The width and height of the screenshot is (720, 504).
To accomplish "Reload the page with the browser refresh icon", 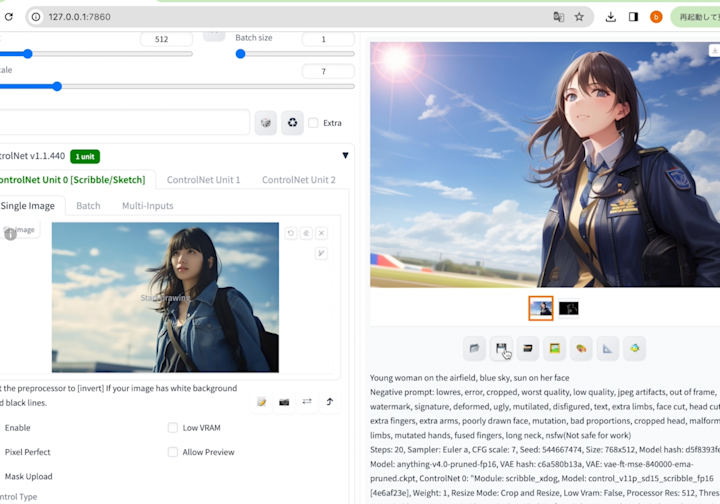I will [9, 17].
